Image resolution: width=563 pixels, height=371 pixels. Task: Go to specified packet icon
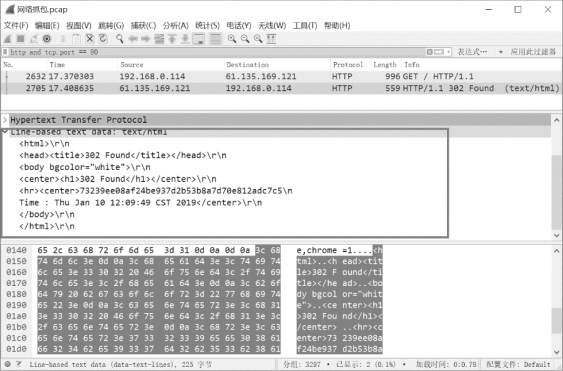(159, 39)
